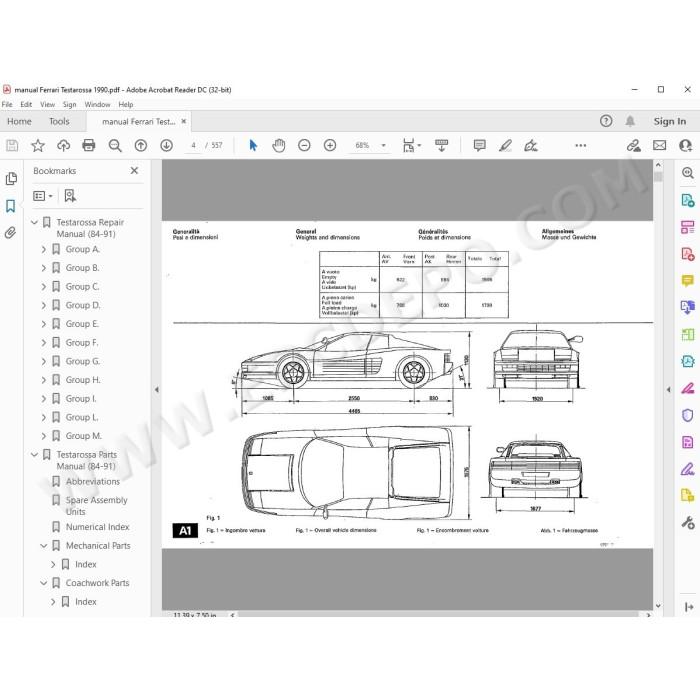The image size is (700, 700).
Task: Collapse the right tools pane arrow
Action: tap(668, 390)
